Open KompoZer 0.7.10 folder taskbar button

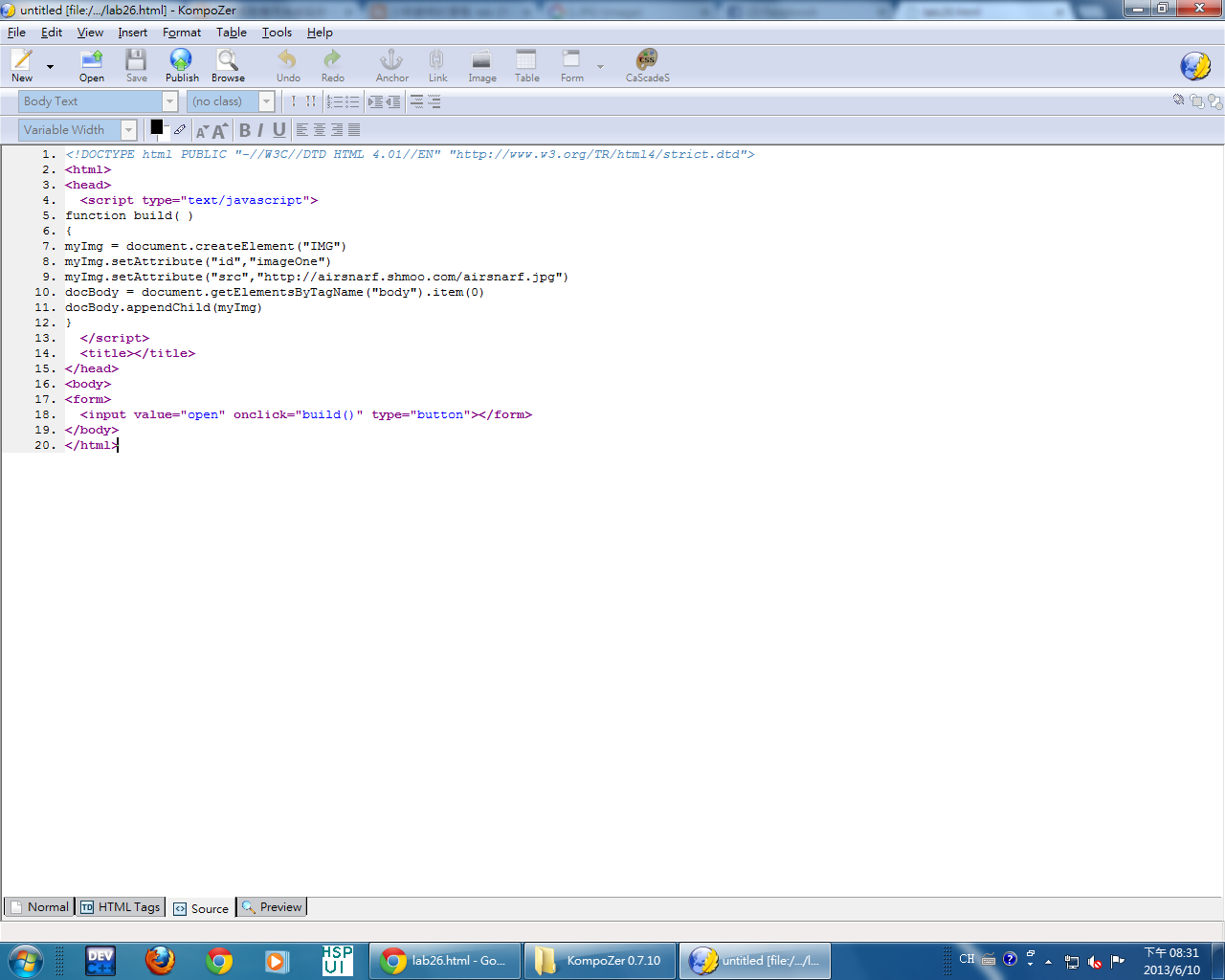coord(600,961)
